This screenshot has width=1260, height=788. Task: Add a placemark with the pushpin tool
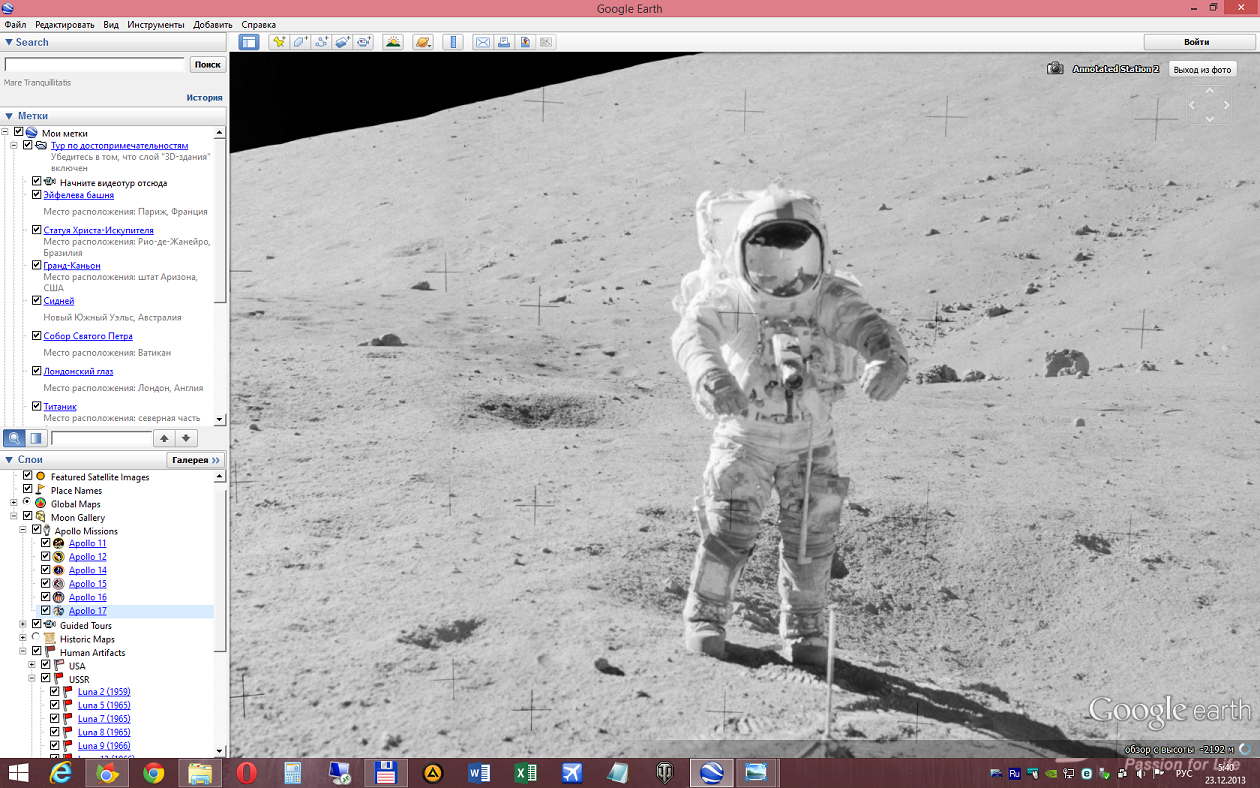[x=278, y=42]
